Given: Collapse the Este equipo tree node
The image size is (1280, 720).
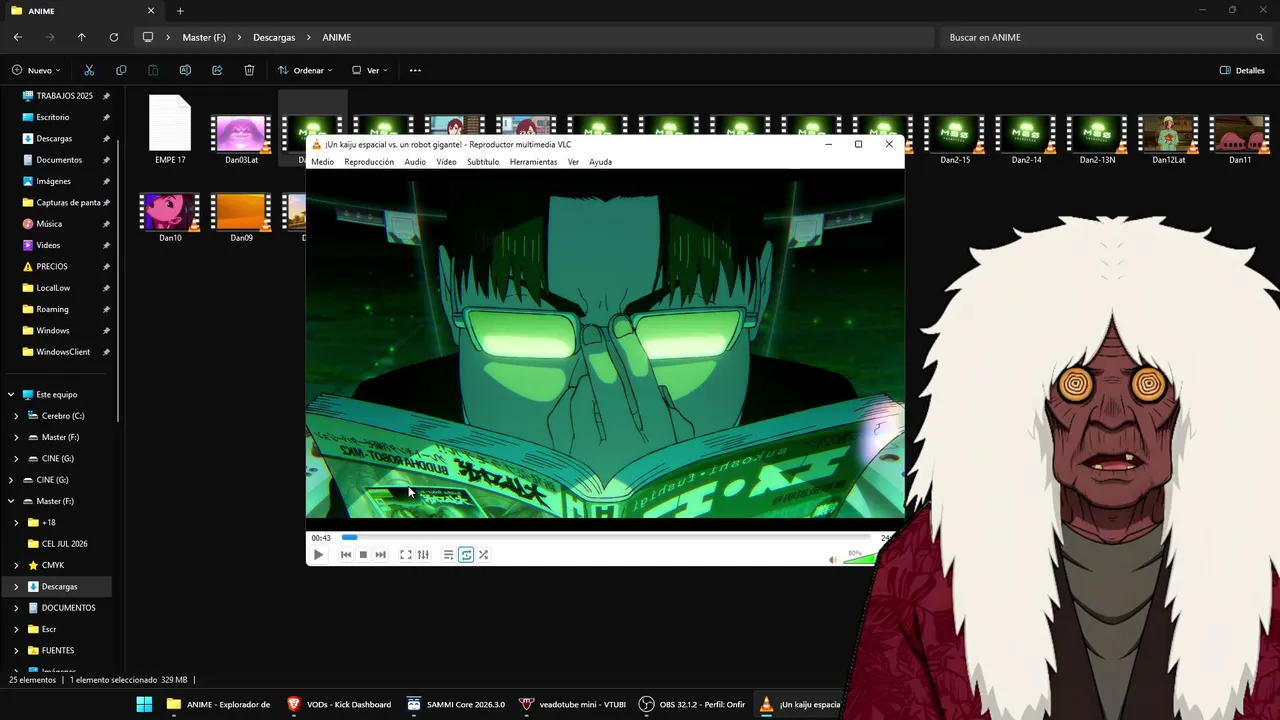Looking at the screenshot, I should point(12,395).
